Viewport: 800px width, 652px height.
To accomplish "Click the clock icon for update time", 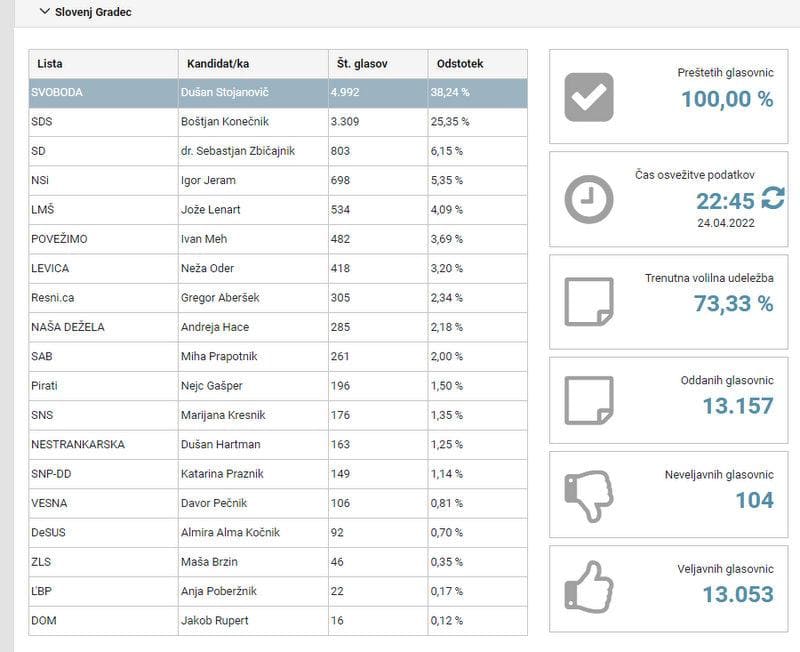I will coord(589,199).
